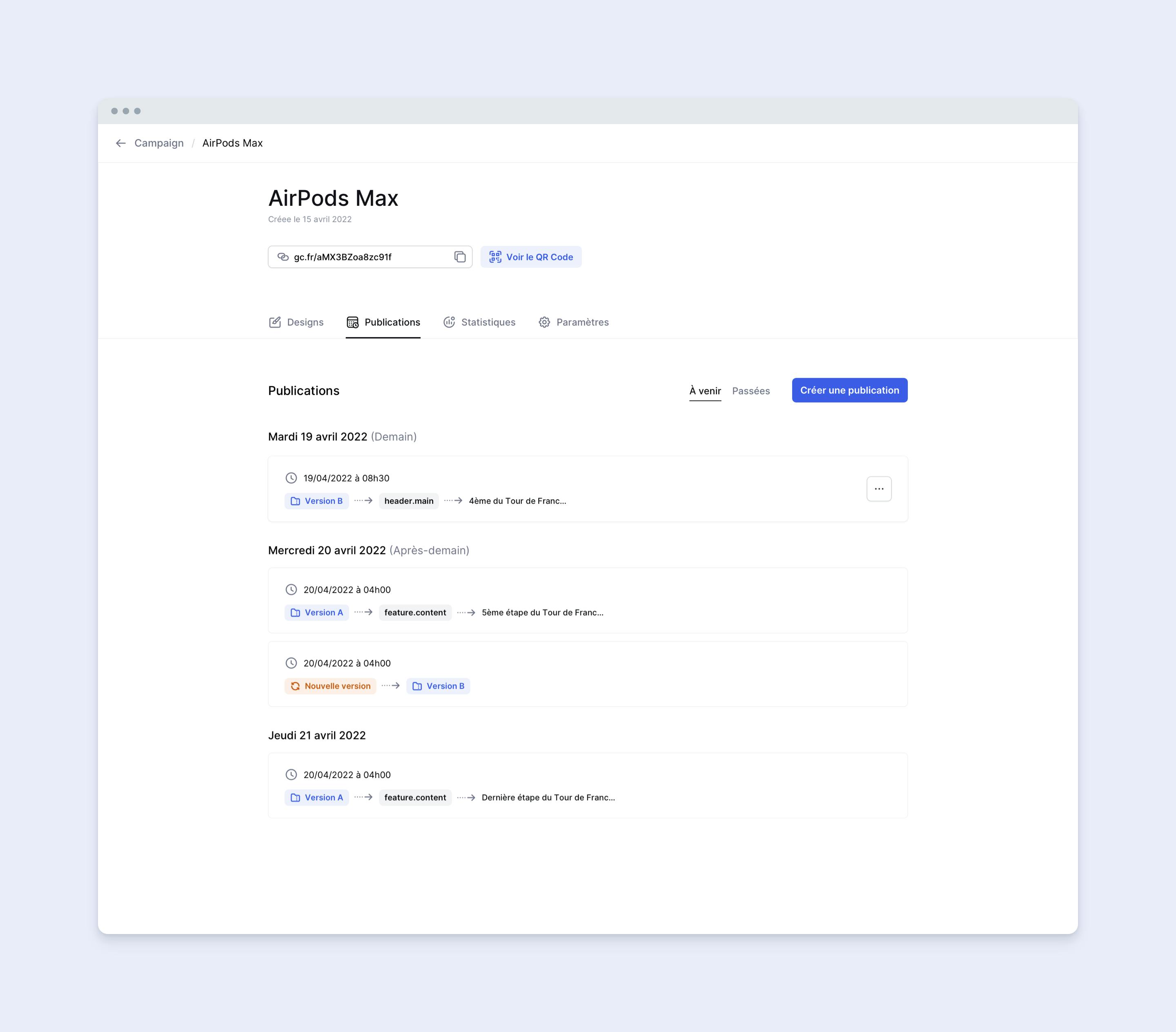
Task: Show À venir publications
Action: (705, 391)
